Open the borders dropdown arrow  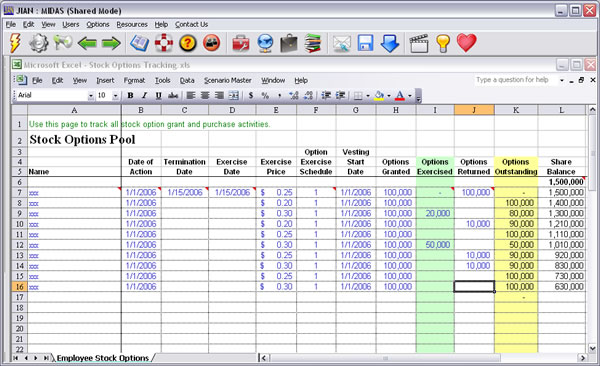coord(368,96)
